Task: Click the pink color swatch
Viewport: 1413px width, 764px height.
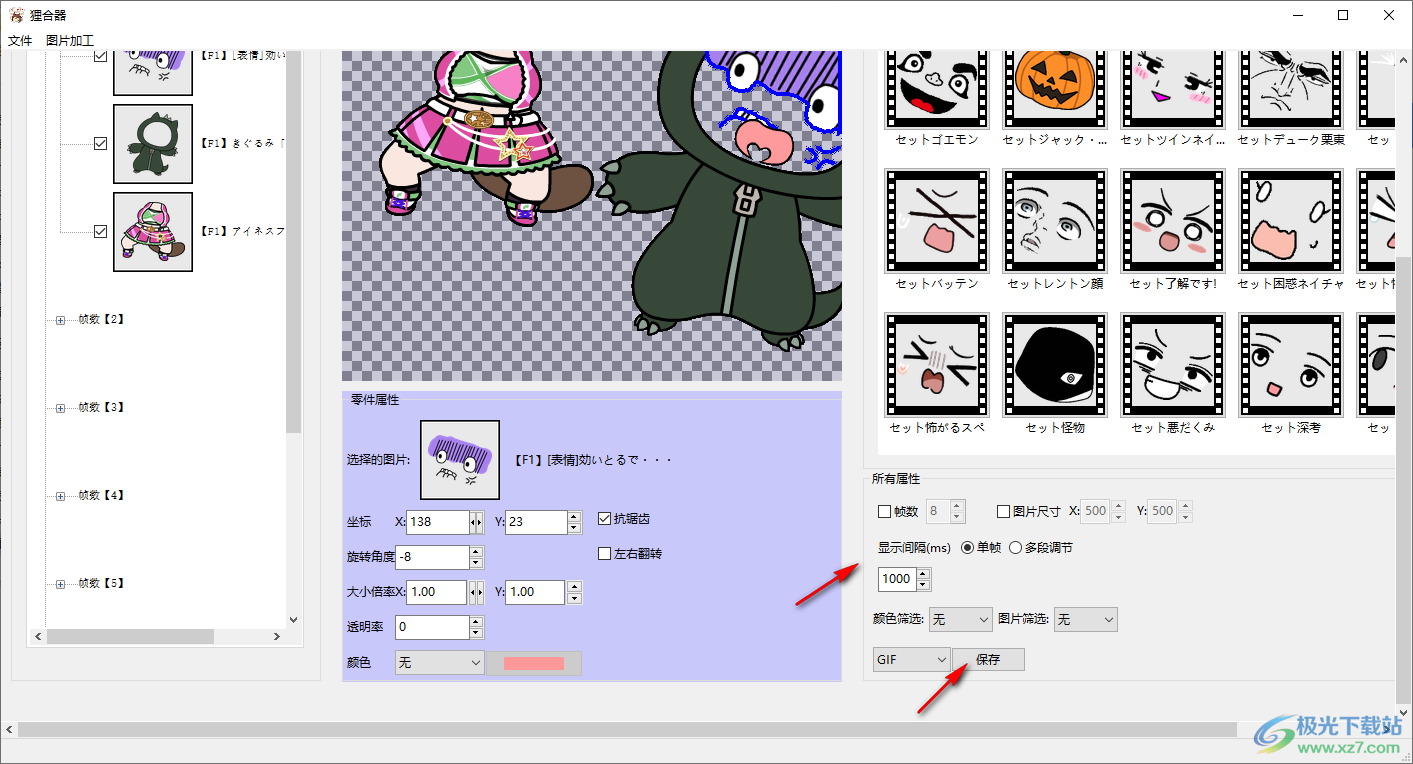Action: [533, 663]
